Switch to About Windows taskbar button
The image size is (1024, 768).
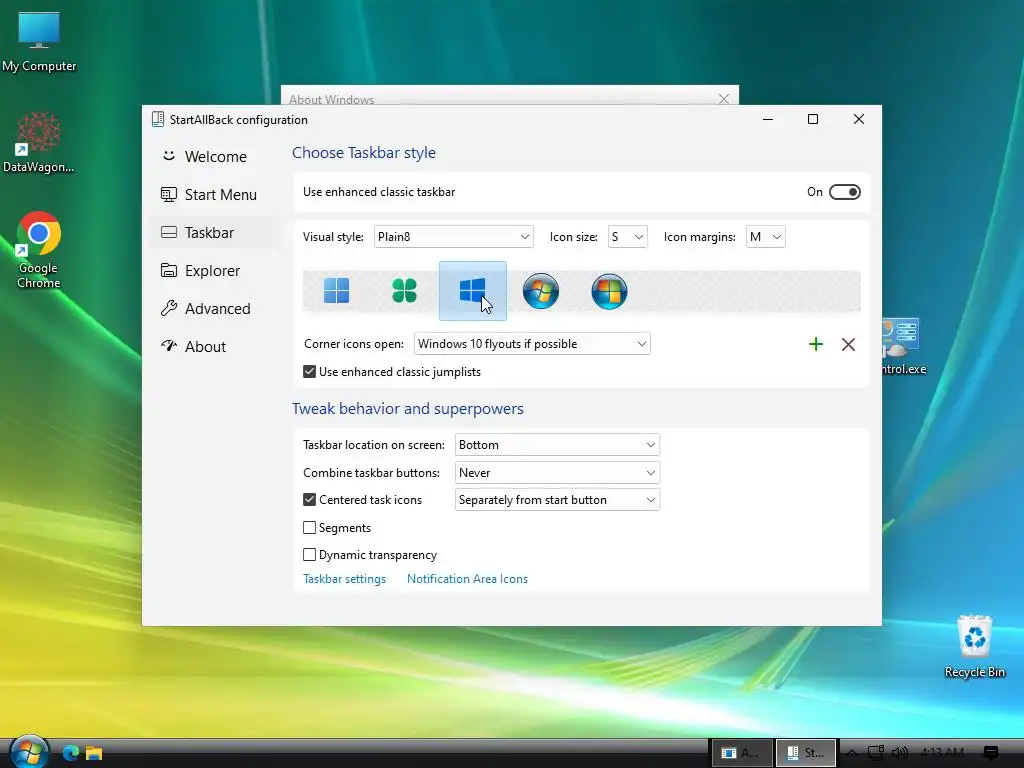(741, 753)
